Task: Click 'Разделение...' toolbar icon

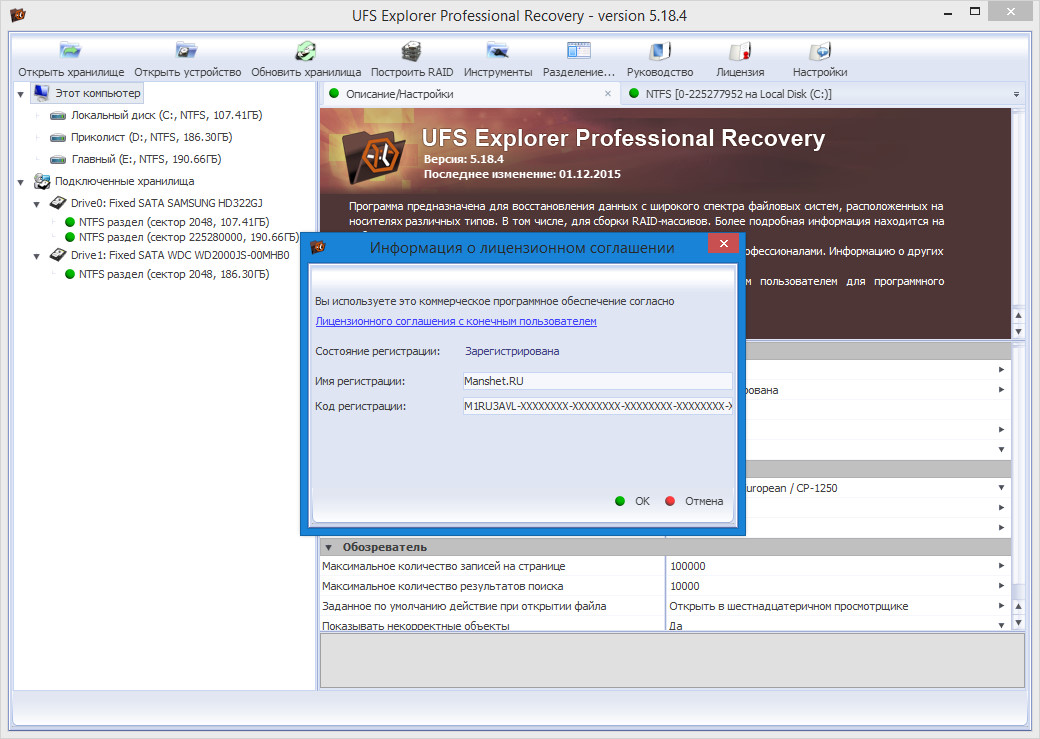Action: 578,50
